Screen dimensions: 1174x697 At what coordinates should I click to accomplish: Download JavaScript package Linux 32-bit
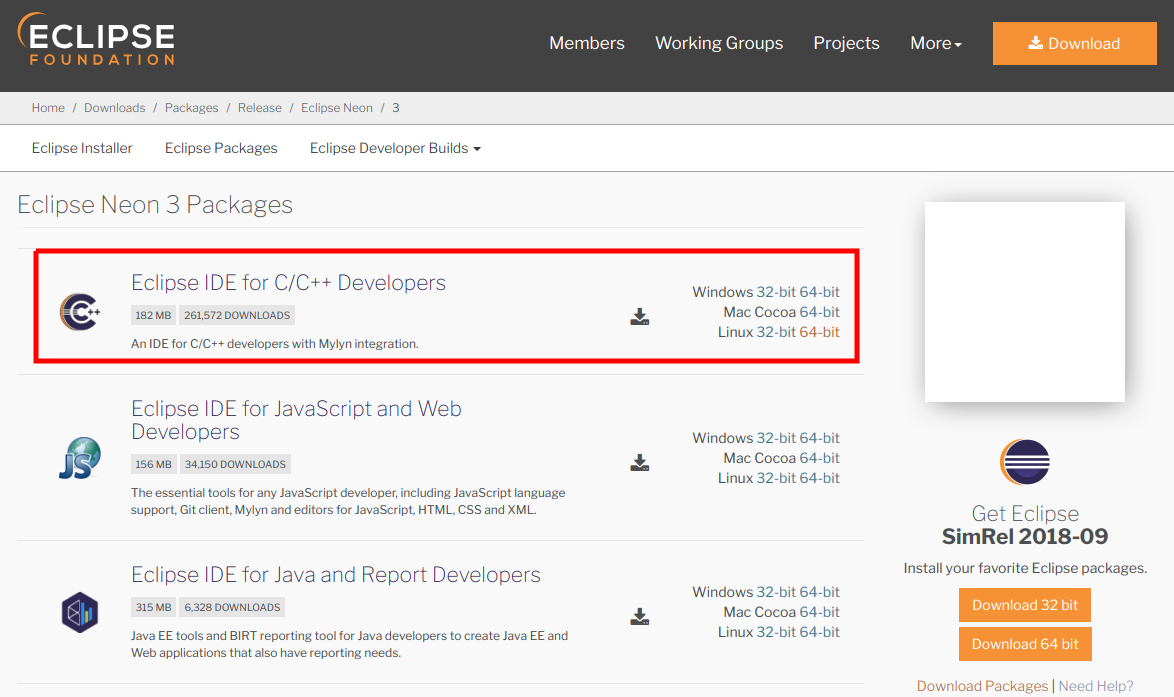(x=776, y=478)
